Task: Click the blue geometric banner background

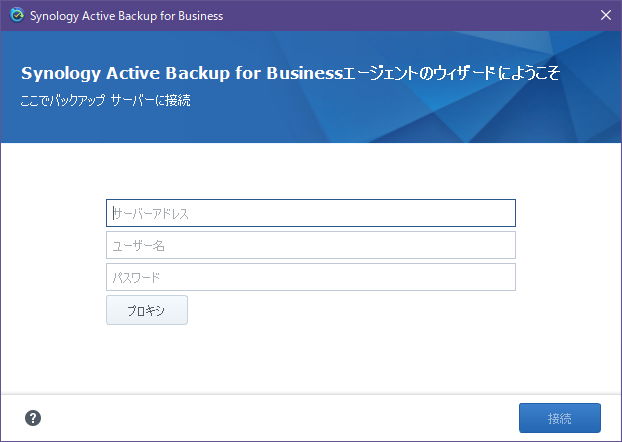Action: coord(397,115)
